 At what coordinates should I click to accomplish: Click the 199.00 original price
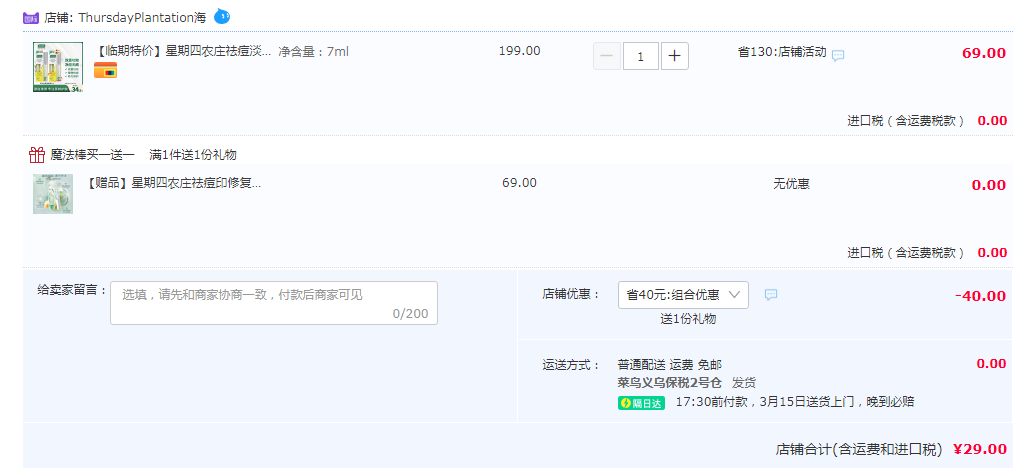tap(519, 51)
